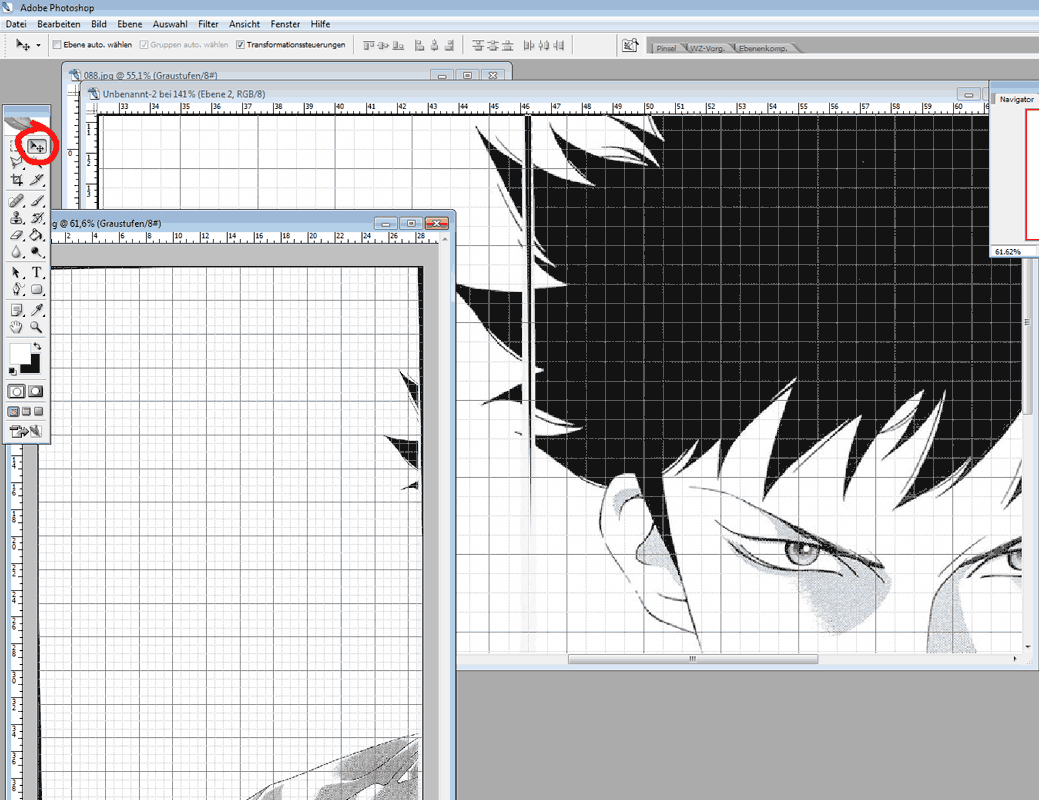Select Full Screen with Menu Bar mode
The height and width of the screenshot is (800, 1039).
point(27,412)
